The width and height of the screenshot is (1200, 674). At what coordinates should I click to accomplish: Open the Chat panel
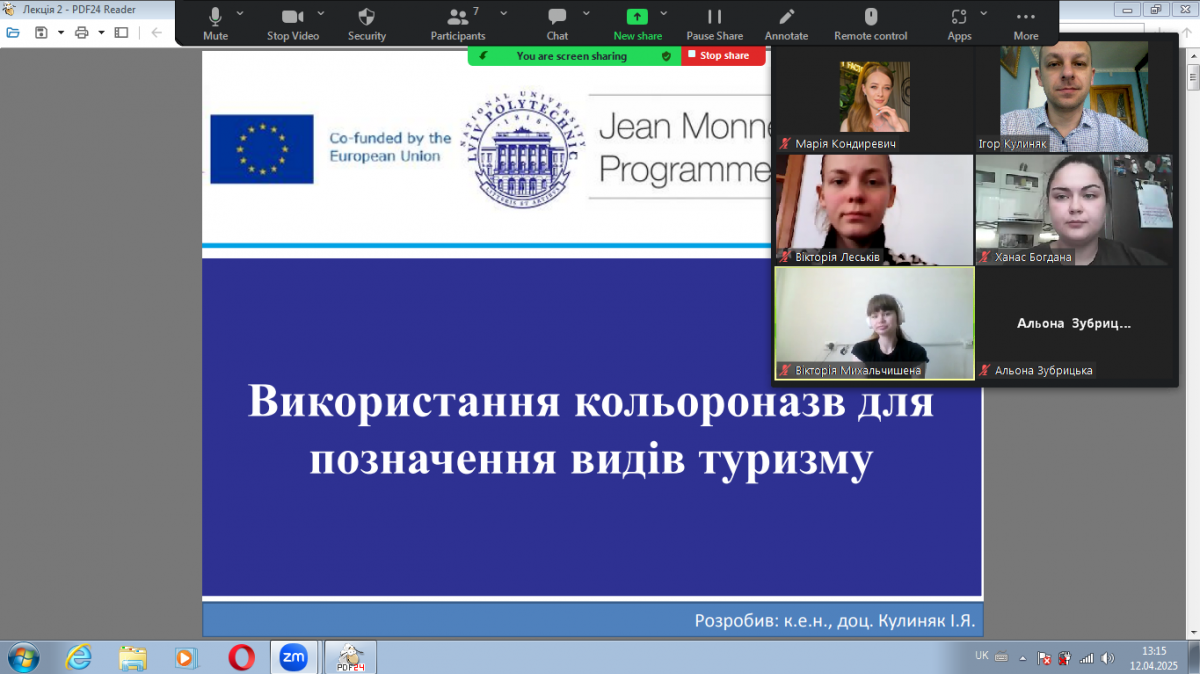pyautogui.click(x=557, y=17)
